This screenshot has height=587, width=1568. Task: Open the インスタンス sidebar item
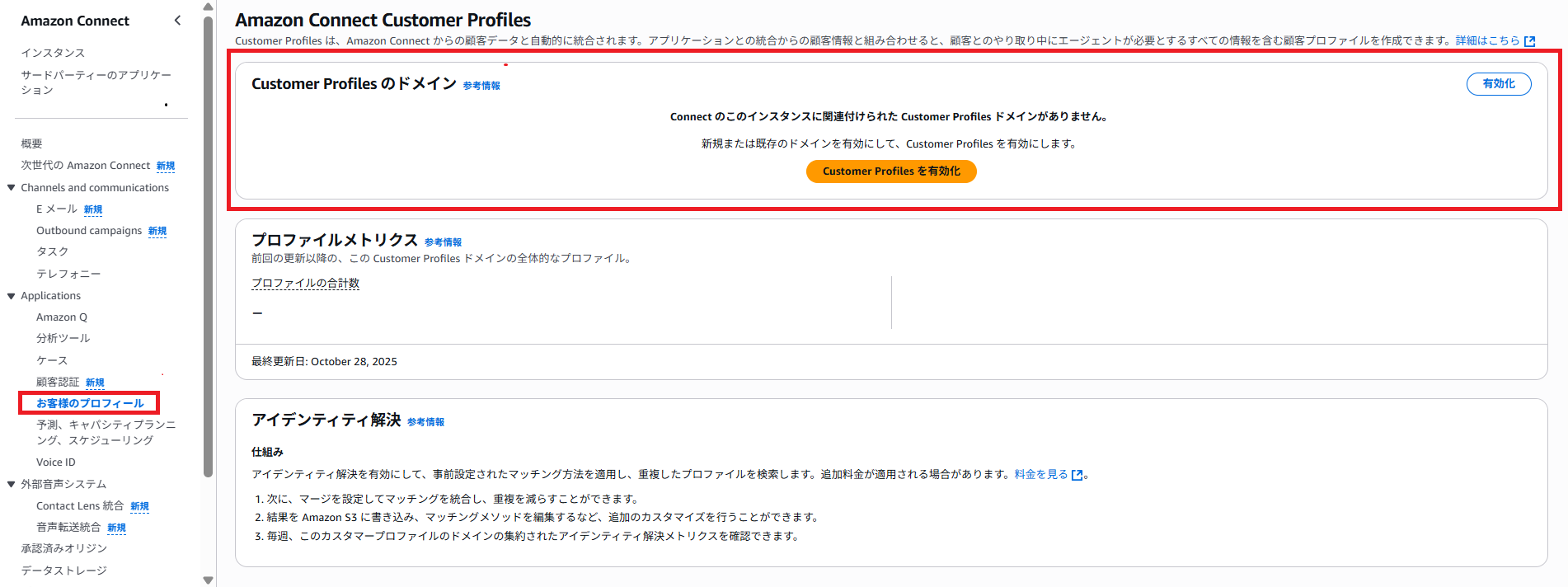tap(53, 53)
